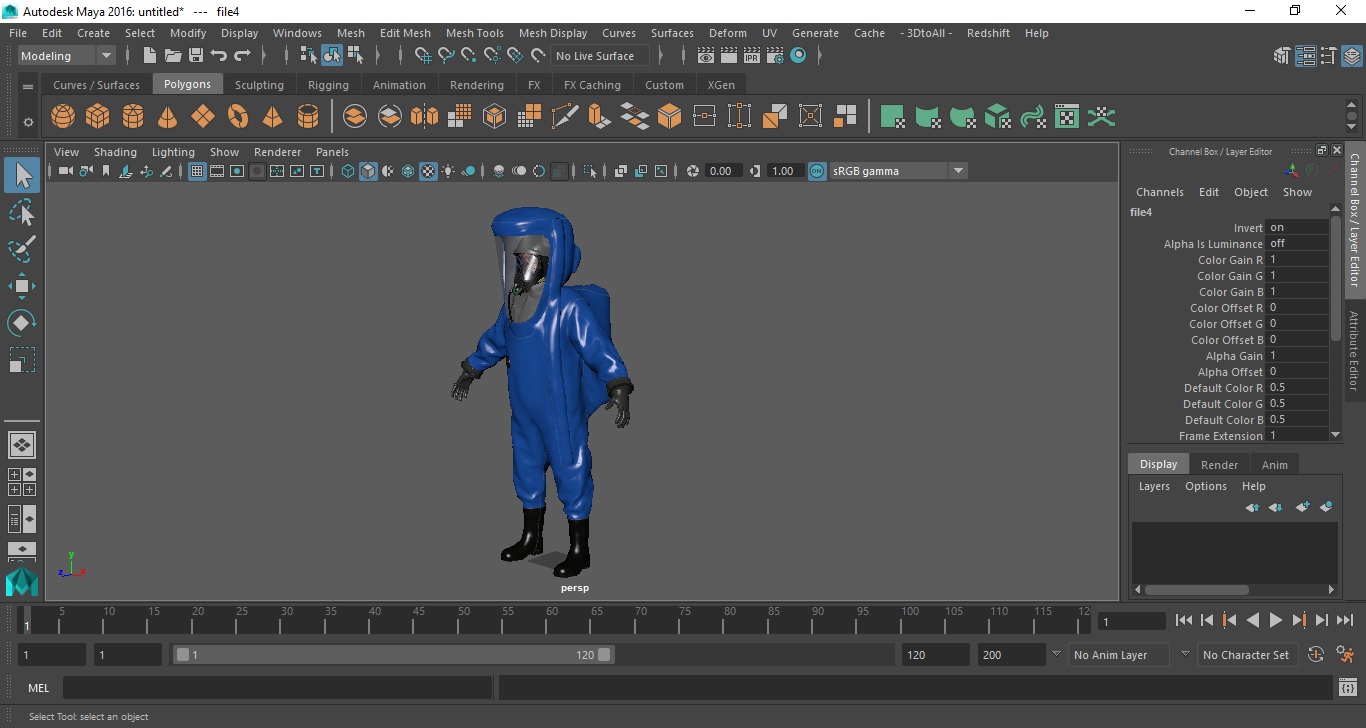
Task: Click the polygon cylinder shelf icon
Action: tap(133, 116)
